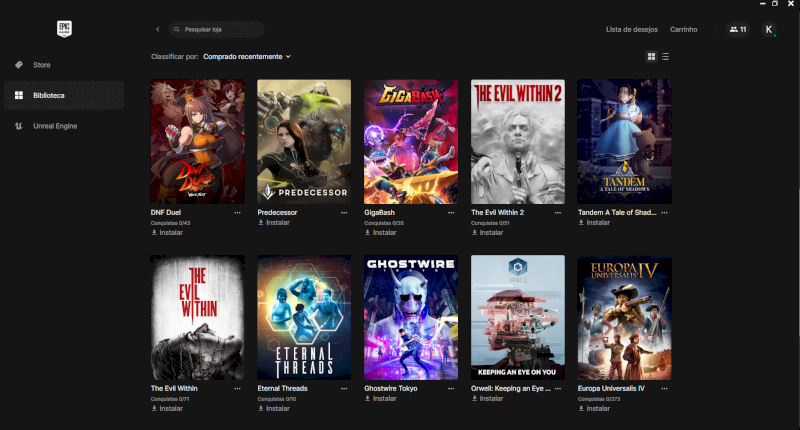Open DNF Duel cover thumbnail
Image resolution: width=800 pixels, height=430 pixels.
pos(197,142)
